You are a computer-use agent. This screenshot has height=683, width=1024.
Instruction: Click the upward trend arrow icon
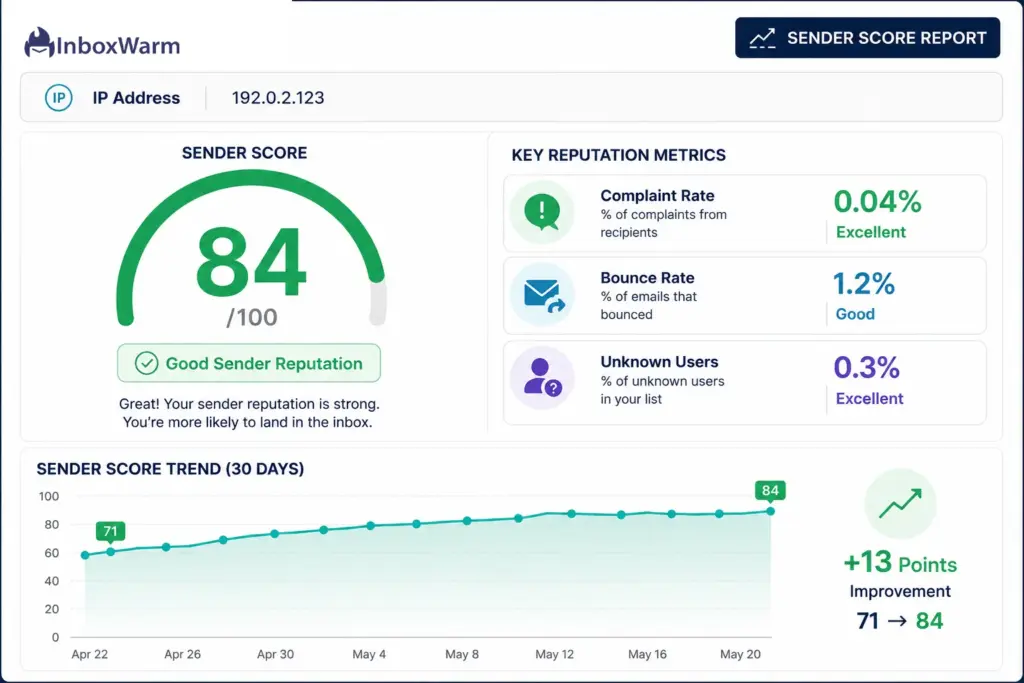pos(900,503)
